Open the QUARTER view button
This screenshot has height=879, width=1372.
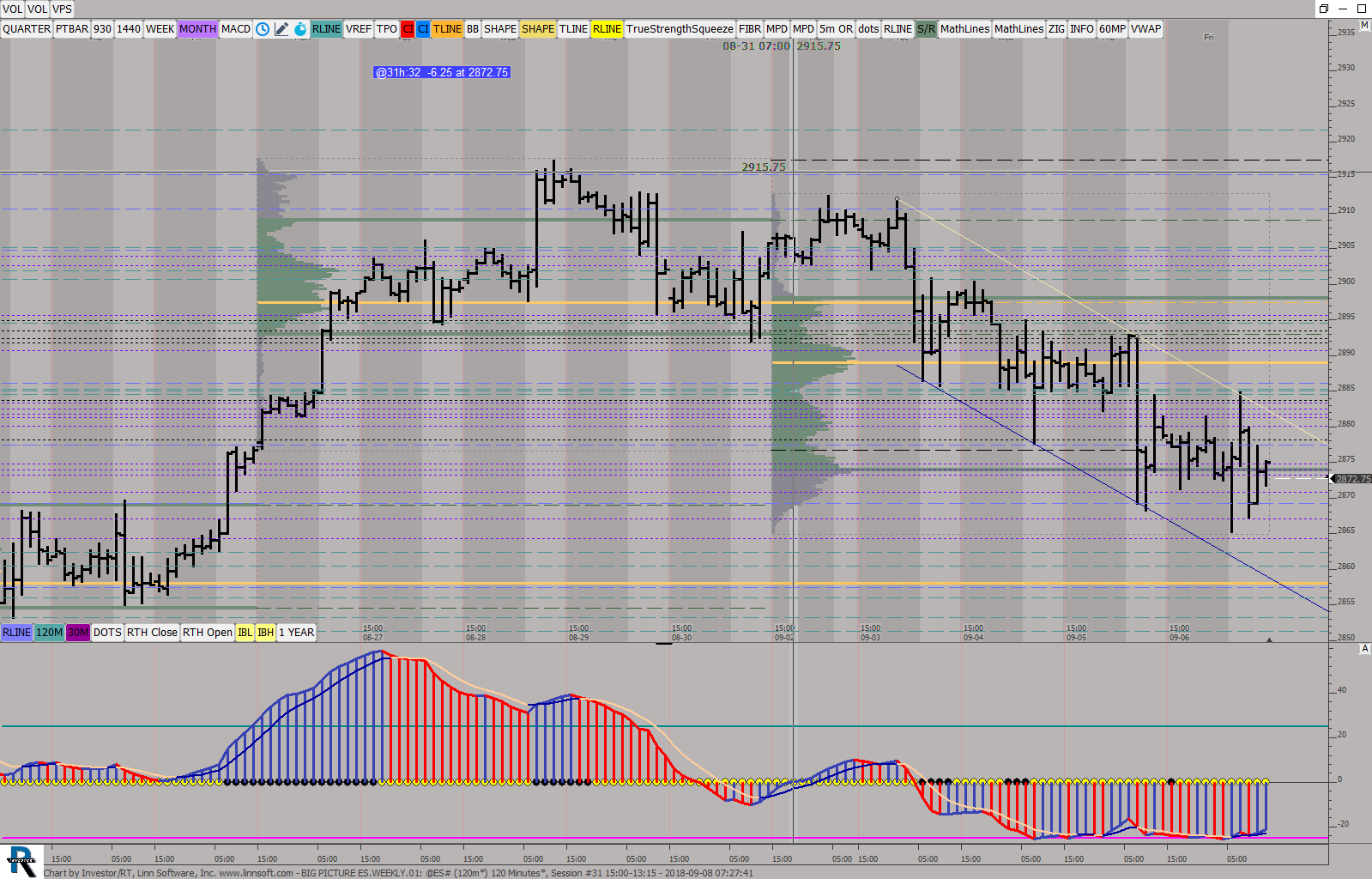[27, 29]
